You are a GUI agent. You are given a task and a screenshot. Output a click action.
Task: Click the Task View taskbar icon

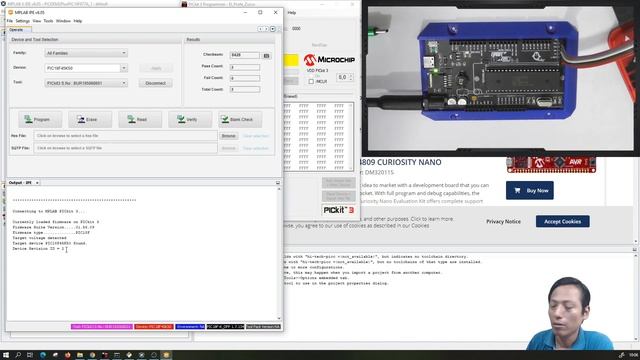tap(30, 355)
